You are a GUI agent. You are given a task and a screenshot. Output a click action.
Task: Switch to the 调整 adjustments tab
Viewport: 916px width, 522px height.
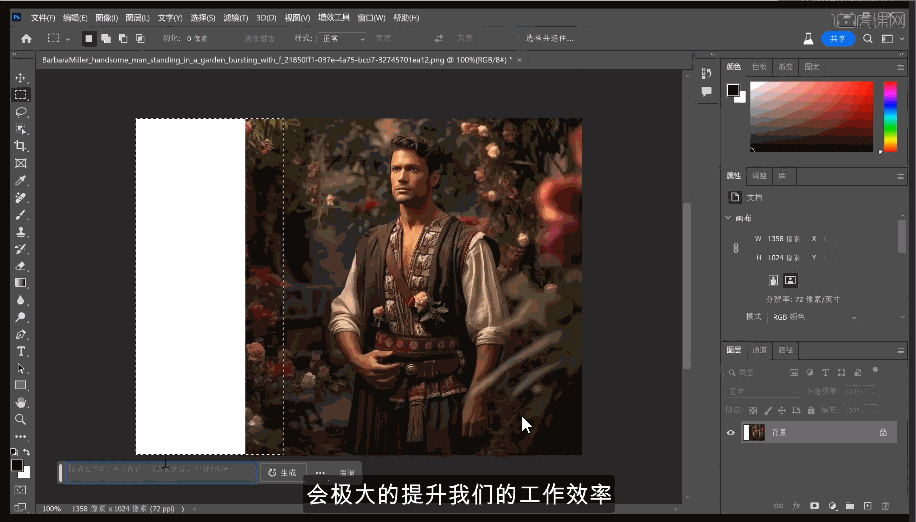759,176
